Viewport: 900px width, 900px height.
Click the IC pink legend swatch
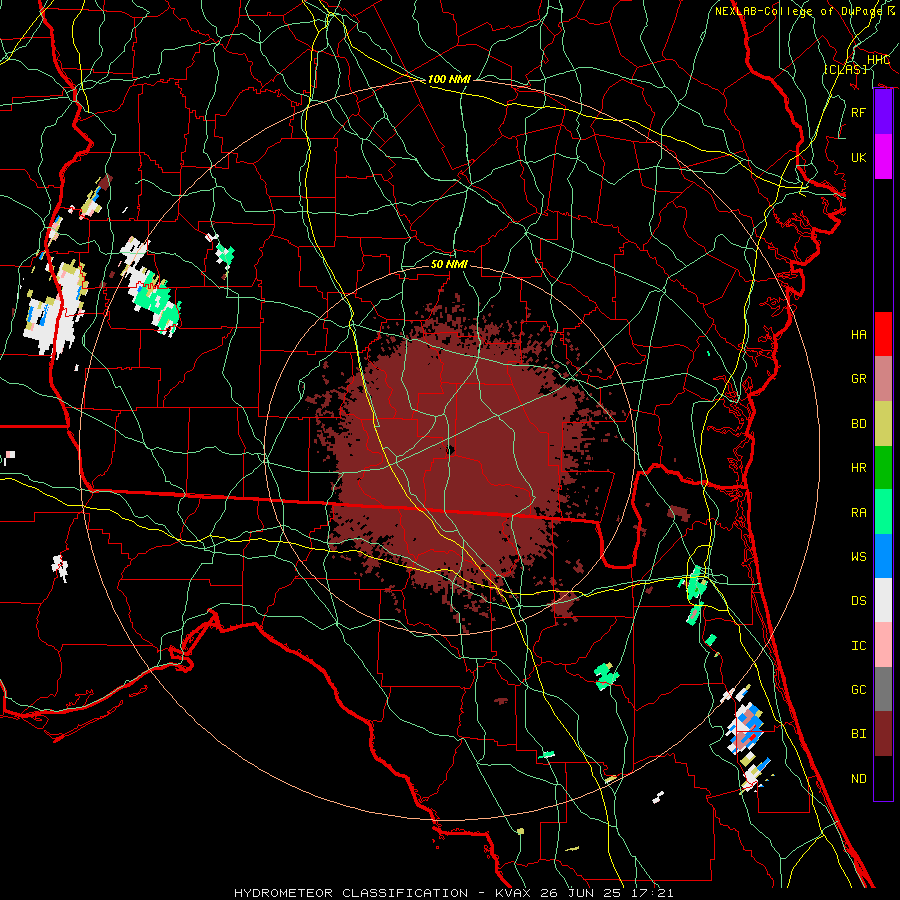[x=883, y=645]
